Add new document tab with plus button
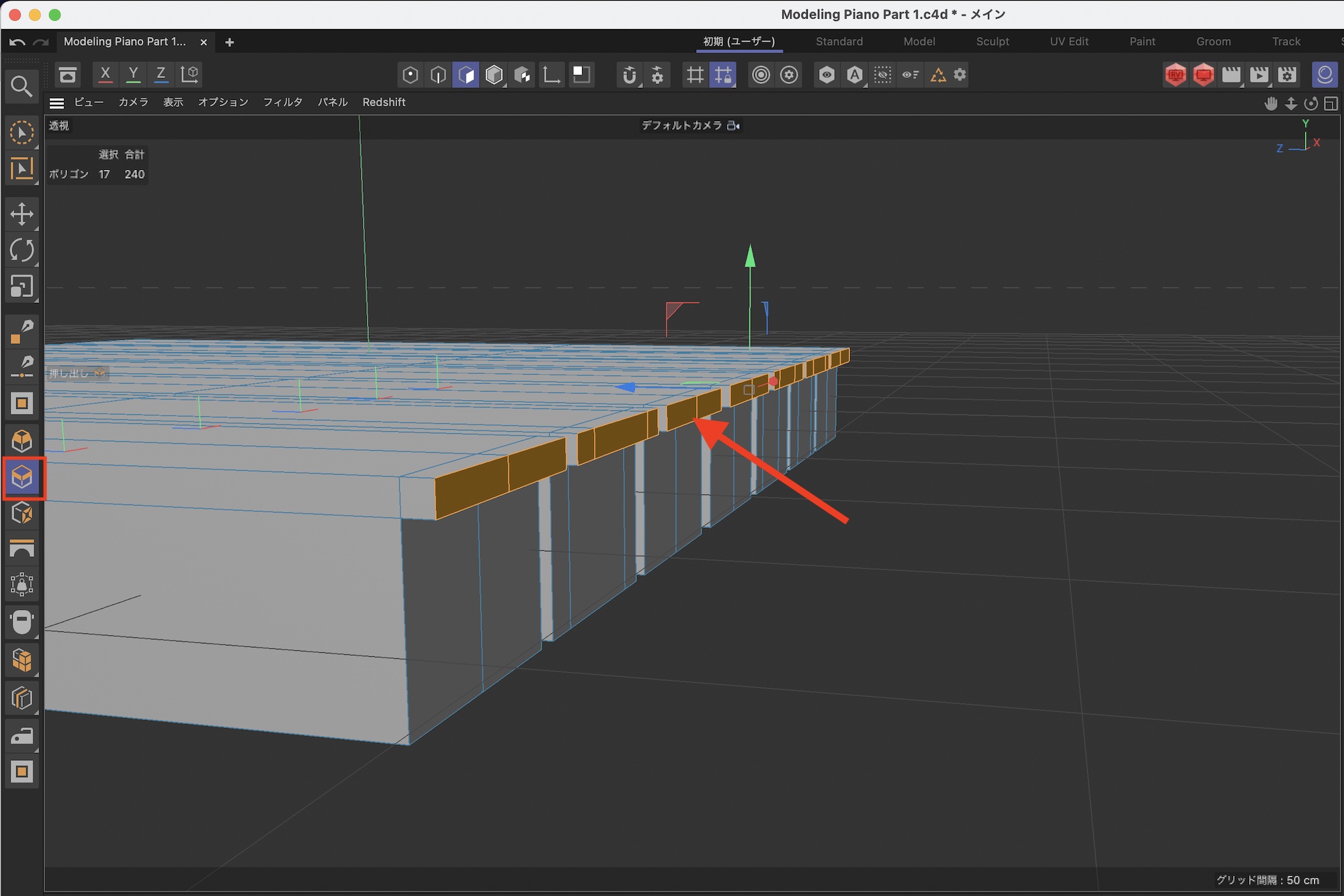 tap(229, 42)
